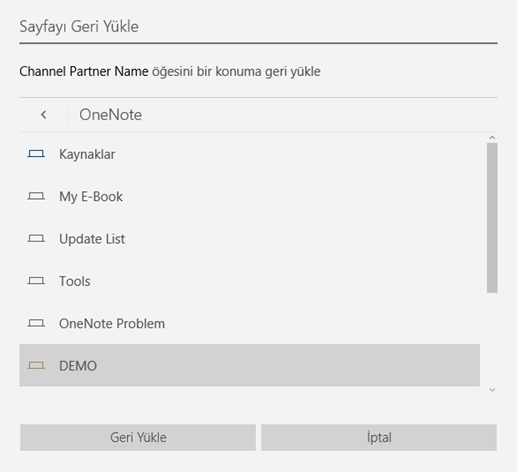The image size is (517, 472).
Task: Click the vertical scrollbar thumb
Action: coord(492,218)
